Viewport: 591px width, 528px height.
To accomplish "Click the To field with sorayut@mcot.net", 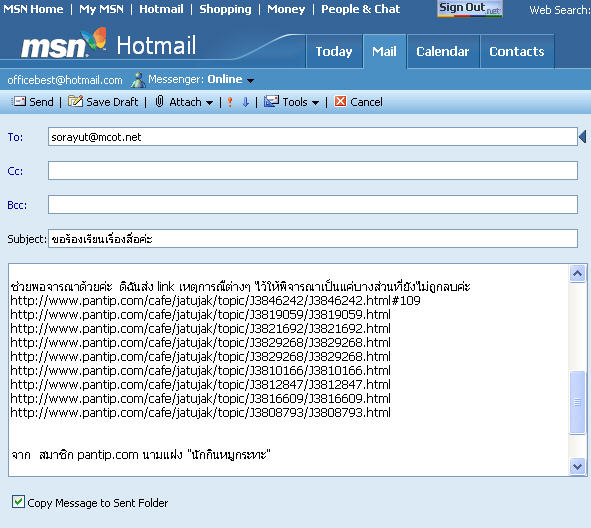I will [x=312, y=136].
